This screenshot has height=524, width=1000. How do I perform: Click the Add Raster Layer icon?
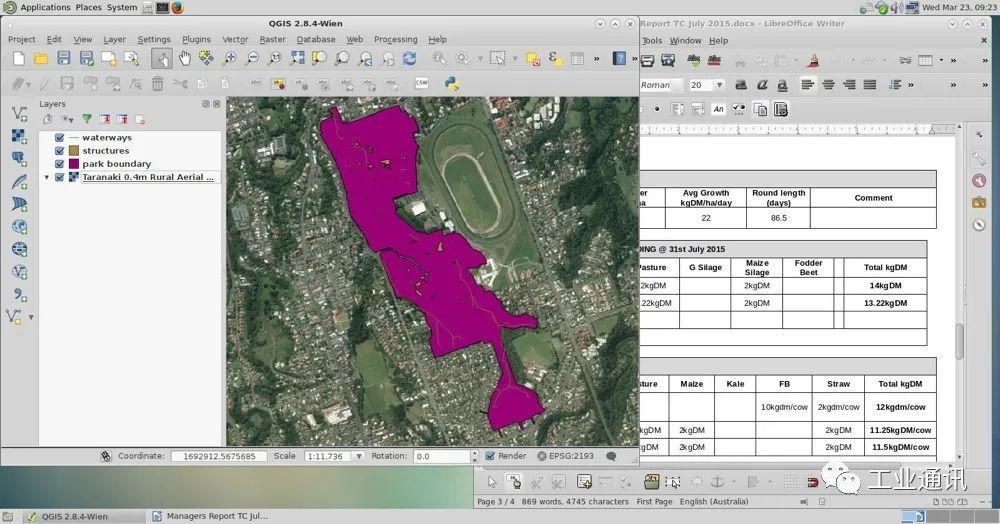coord(19,136)
